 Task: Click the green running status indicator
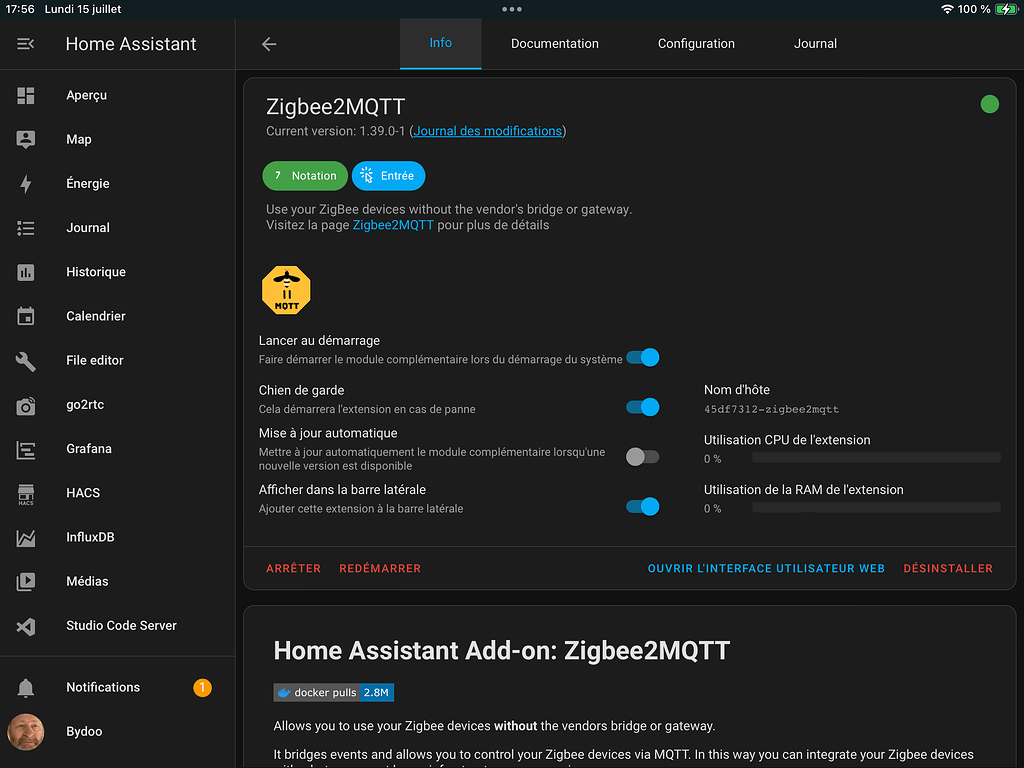(989, 104)
